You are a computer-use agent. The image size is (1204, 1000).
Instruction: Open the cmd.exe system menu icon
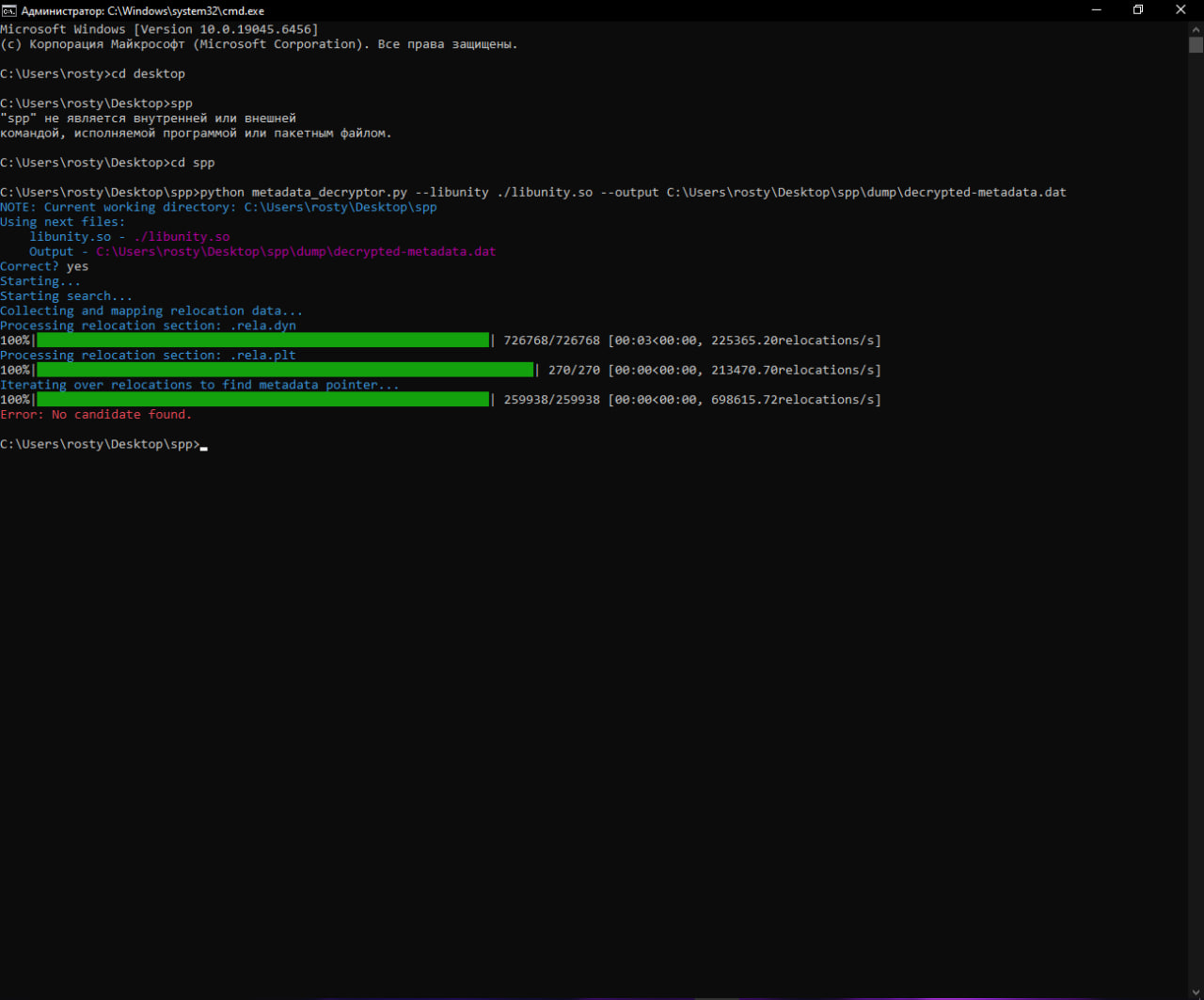pyautogui.click(x=9, y=10)
